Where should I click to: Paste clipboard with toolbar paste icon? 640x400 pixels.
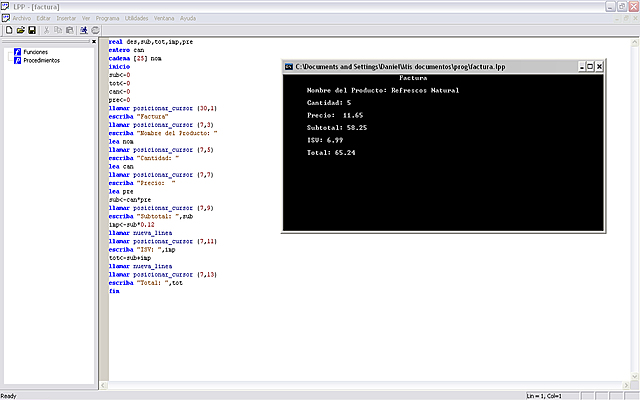coord(70,30)
